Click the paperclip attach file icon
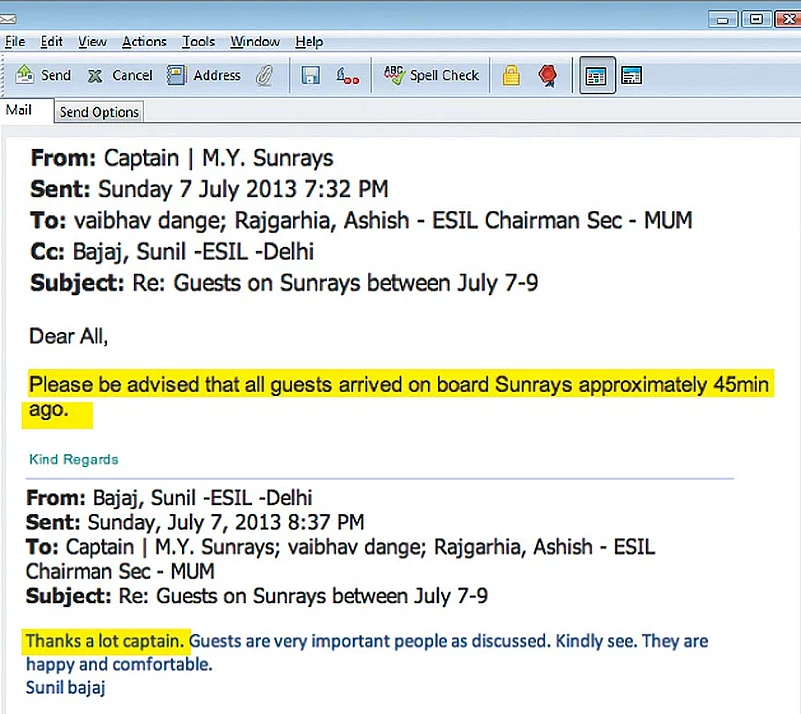This screenshot has height=714, width=801. (265, 76)
